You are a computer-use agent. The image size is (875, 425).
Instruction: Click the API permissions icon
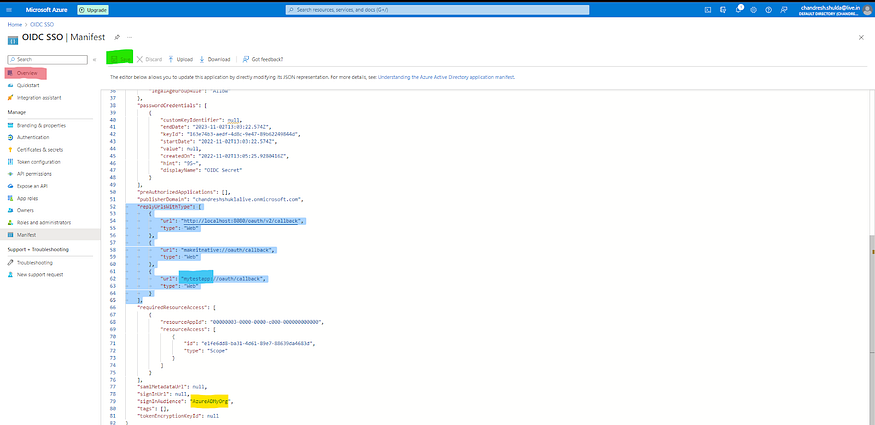pos(11,174)
